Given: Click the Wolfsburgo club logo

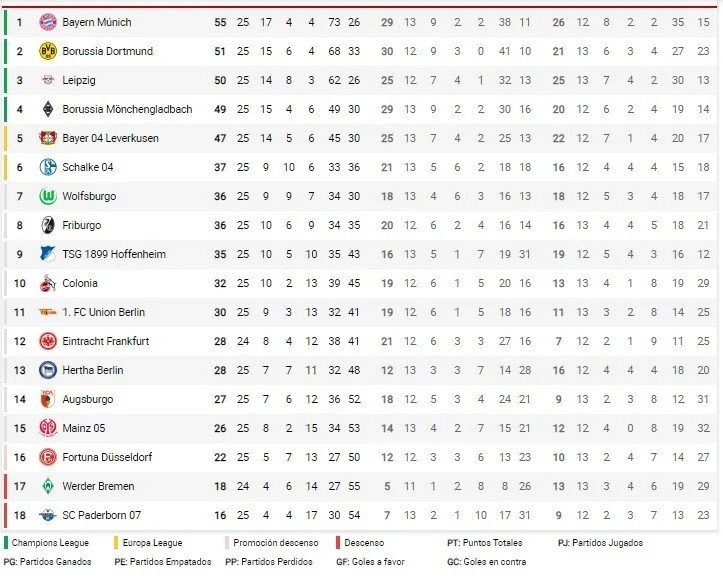Looking at the screenshot, I should [48, 196].
